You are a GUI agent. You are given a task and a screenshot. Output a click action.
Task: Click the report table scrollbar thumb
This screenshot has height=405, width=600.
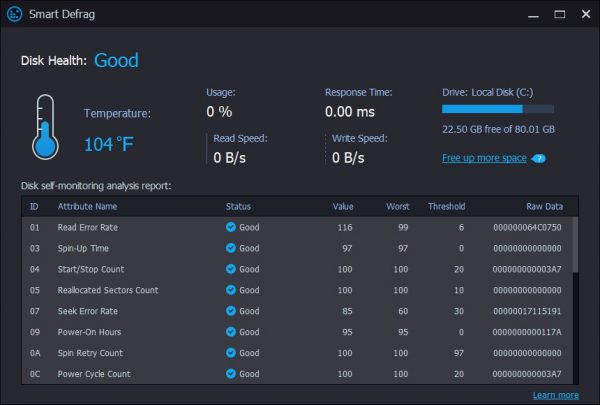[x=575, y=245]
